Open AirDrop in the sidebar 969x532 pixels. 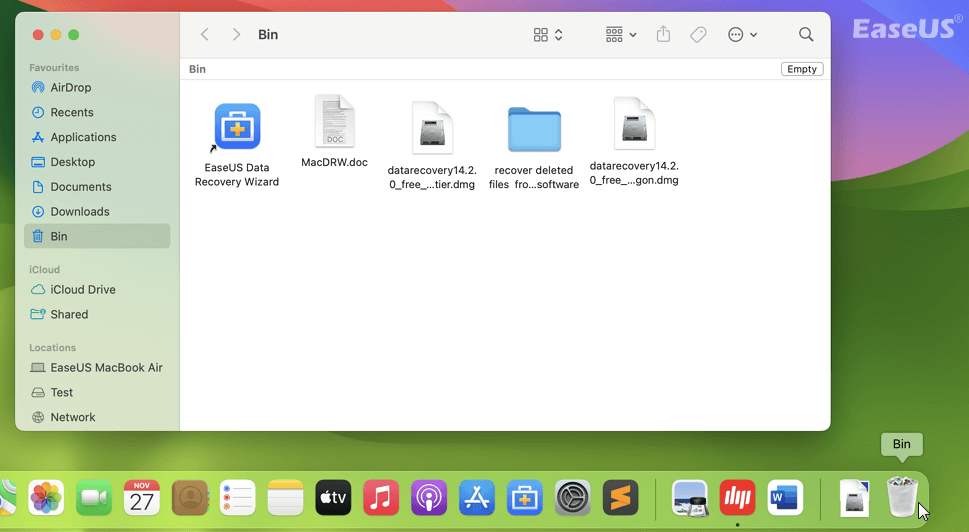71,88
